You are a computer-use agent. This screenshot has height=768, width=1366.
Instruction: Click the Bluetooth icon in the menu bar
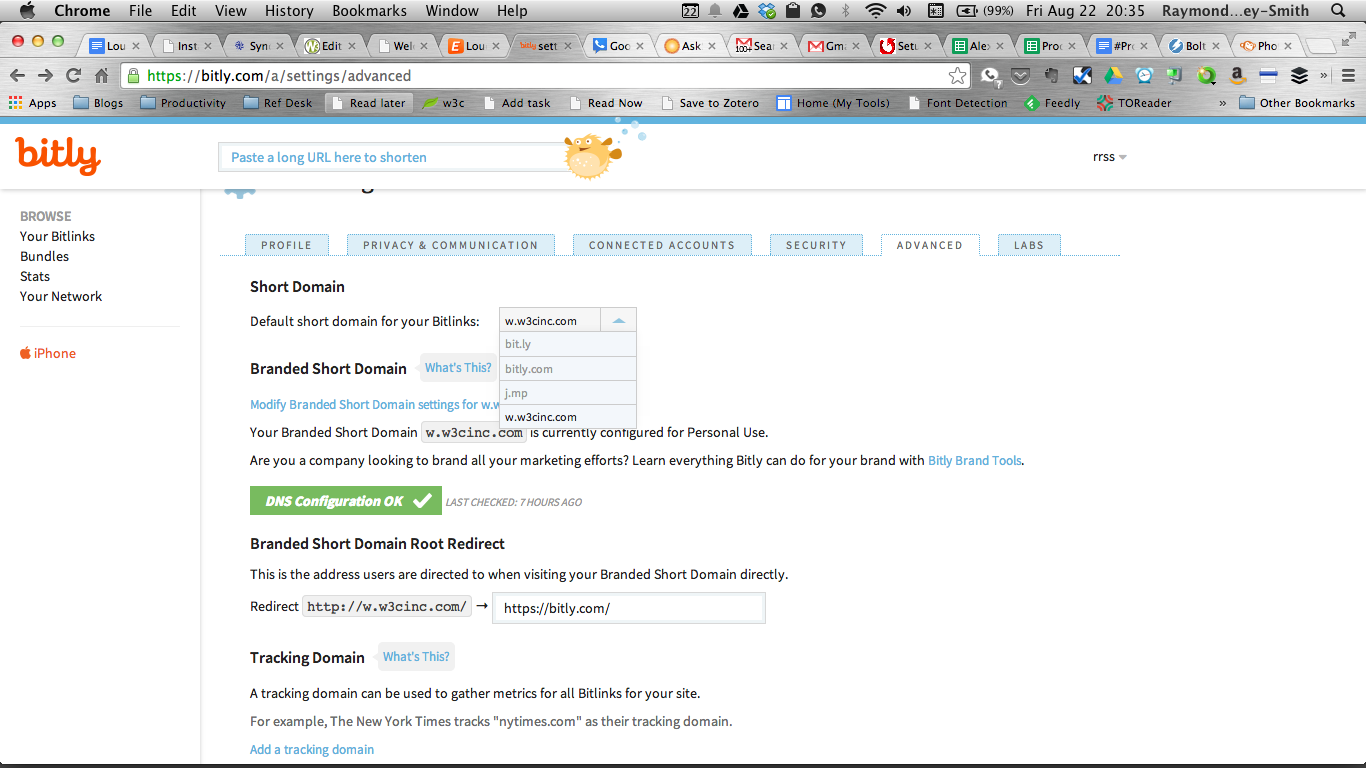point(845,11)
